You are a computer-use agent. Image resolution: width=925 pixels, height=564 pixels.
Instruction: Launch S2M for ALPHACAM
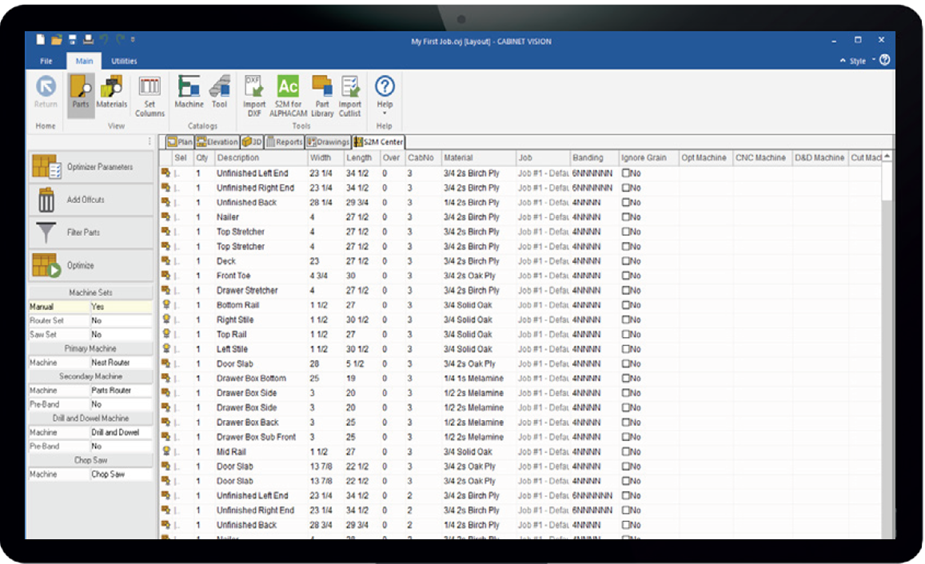[288, 90]
